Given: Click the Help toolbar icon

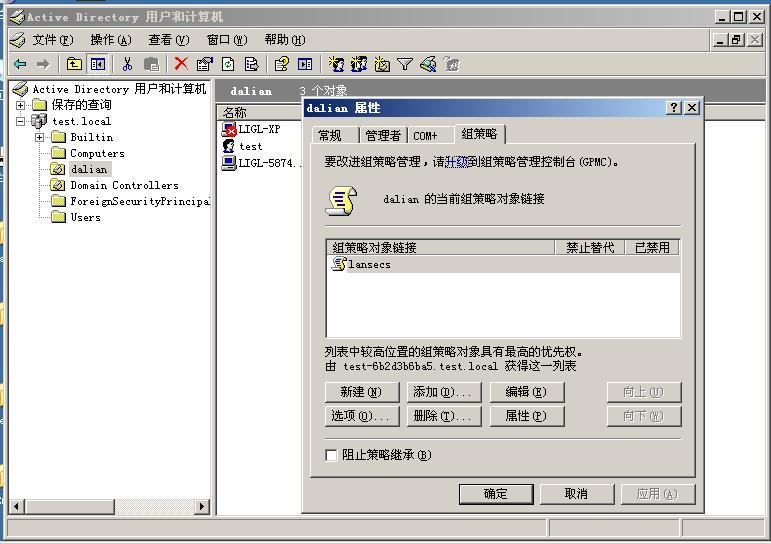Looking at the screenshot, I should tap(281, 64).
